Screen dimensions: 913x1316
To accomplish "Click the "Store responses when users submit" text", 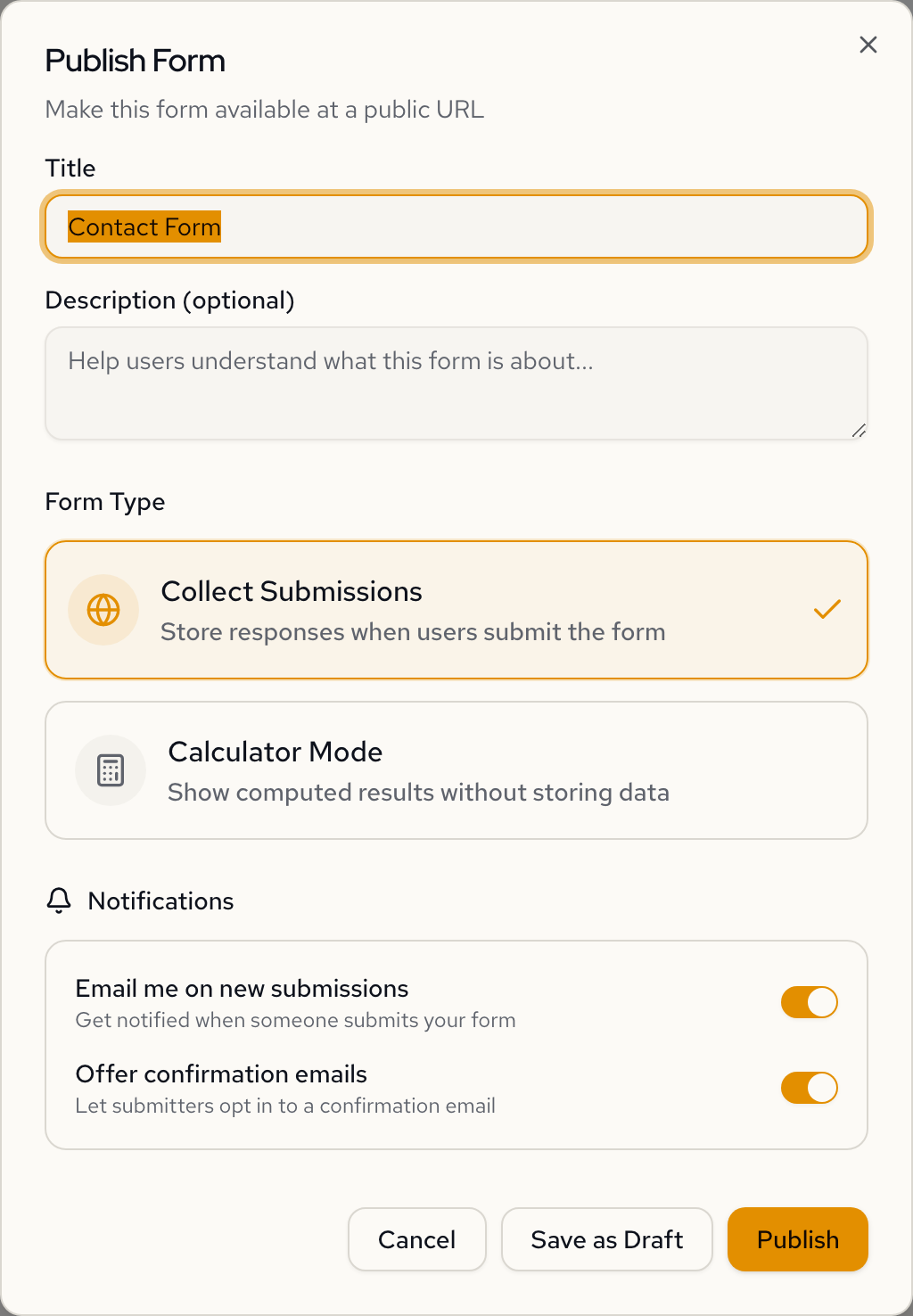I will pos(413,632).
